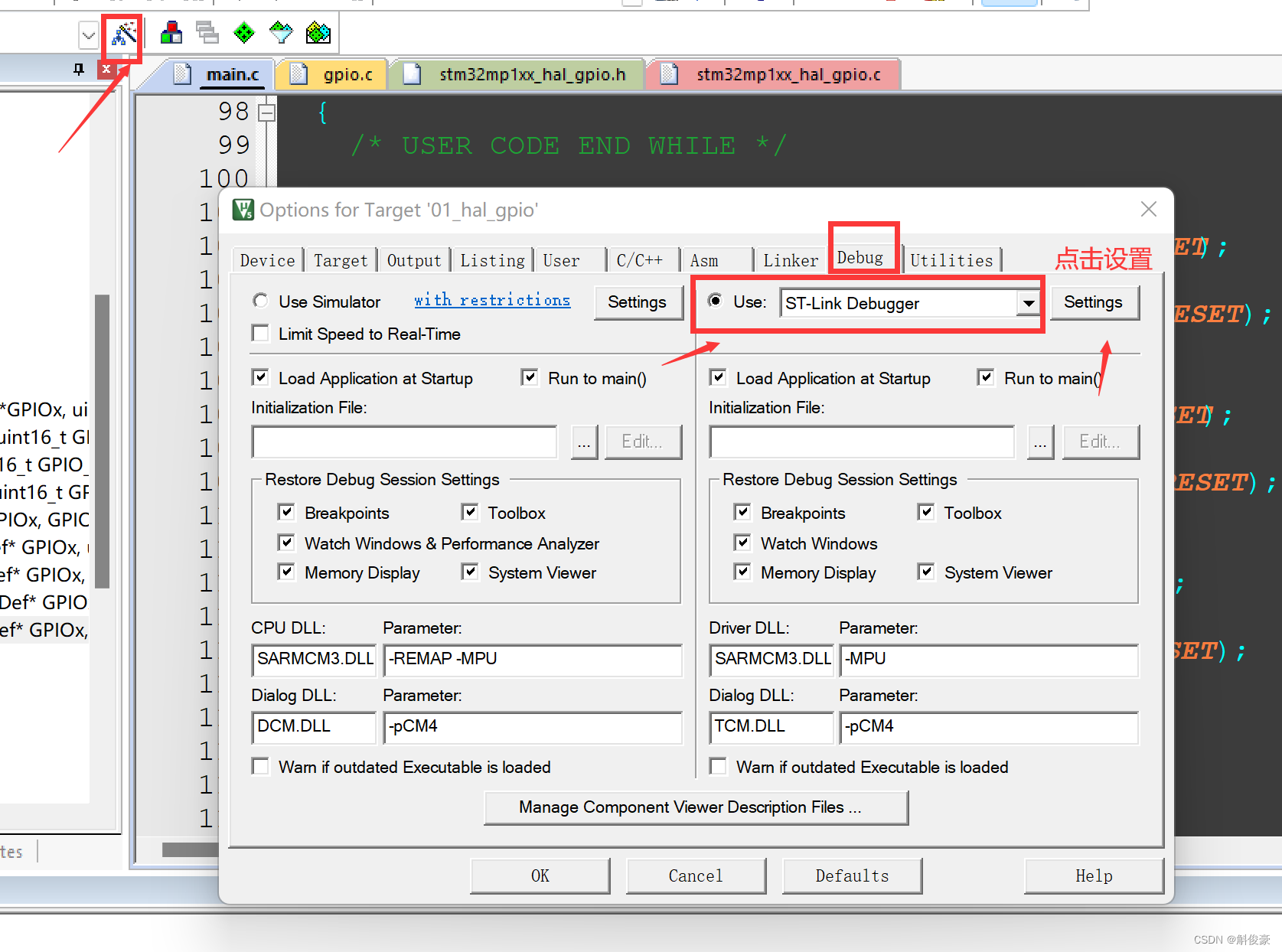Click debugger Initialization File field
The image size is (1282, 952).
(862, 442)
